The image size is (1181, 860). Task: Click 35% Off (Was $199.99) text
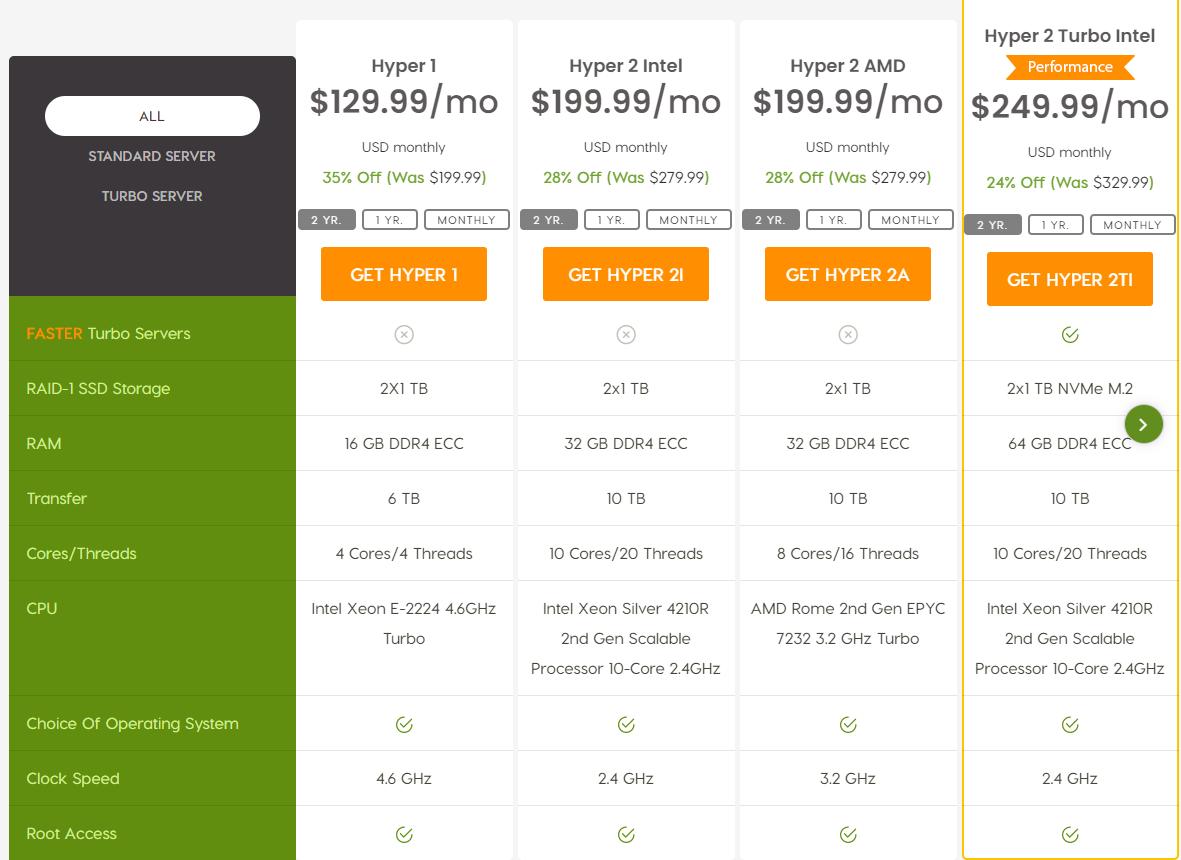click(x=404, y=178)
